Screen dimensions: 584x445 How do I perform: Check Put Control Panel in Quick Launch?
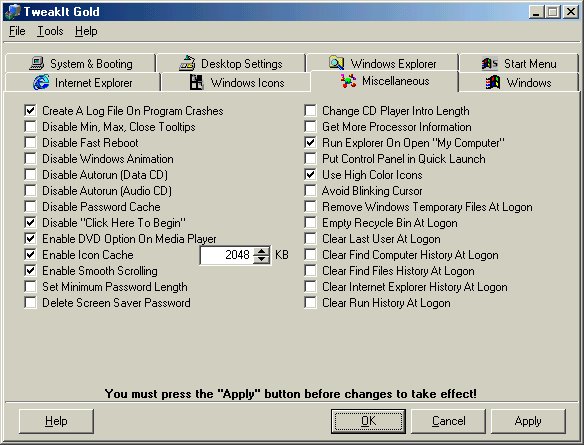point(310,159)
